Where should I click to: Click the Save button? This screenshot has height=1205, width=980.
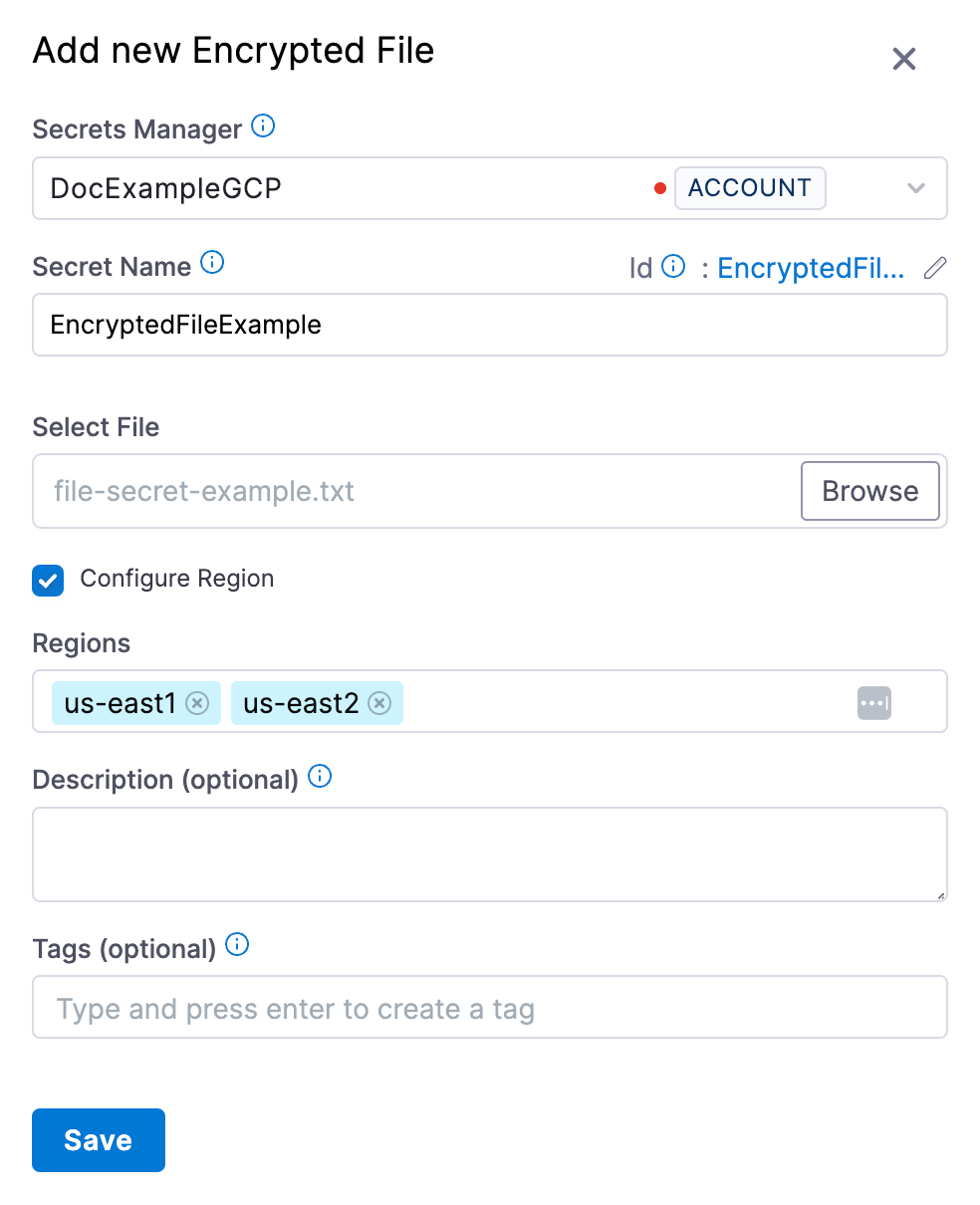click(98, 1140)
